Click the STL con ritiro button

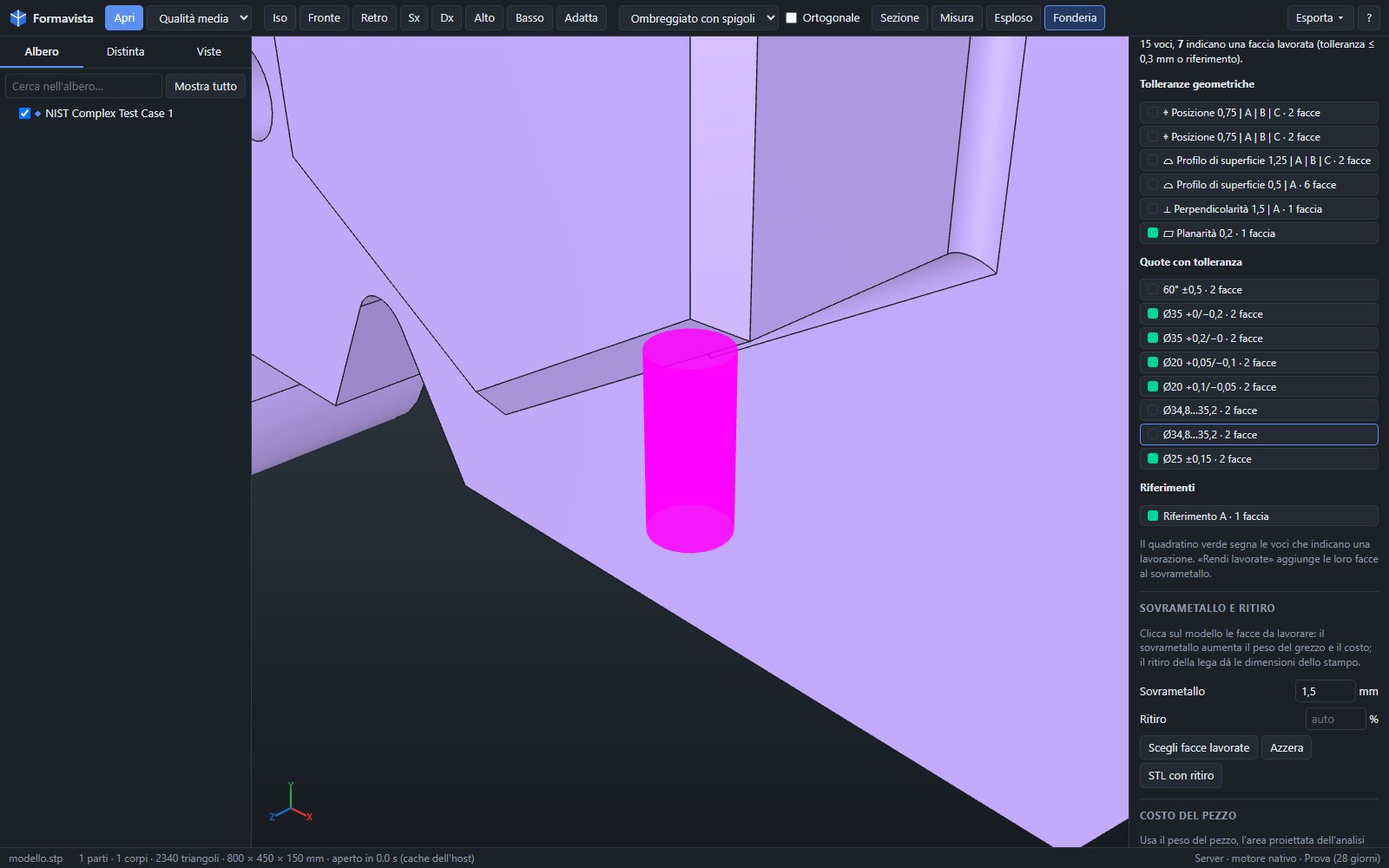coord(1181,776)
